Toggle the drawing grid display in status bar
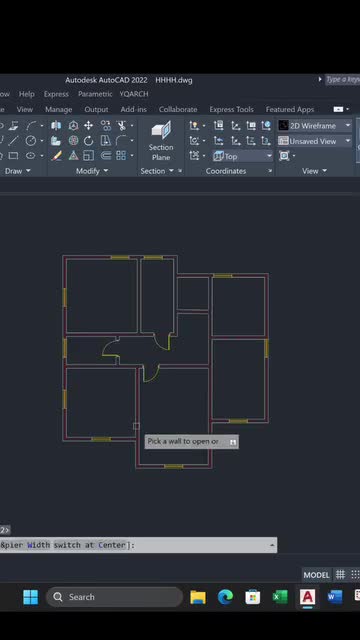This screenshot has width=360, height=640. click(340, 575)
